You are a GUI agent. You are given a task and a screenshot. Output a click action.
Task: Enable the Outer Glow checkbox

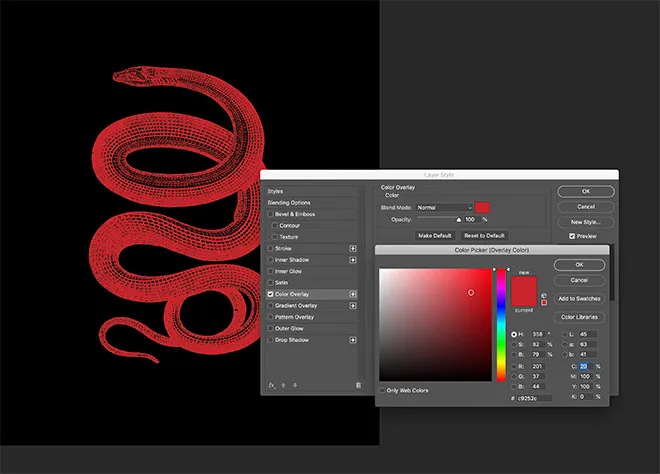click(x=271, y=328)
